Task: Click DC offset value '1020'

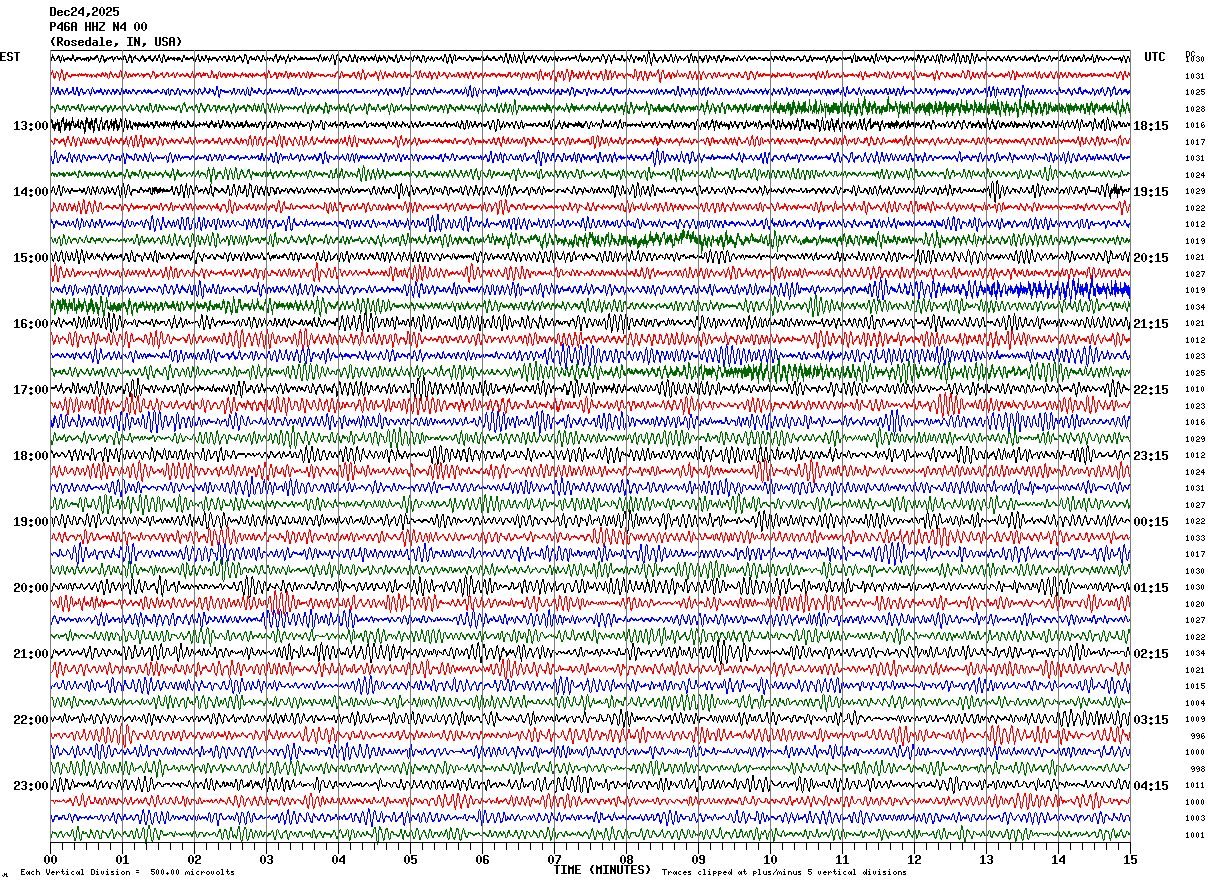Action: (1194, 604)
